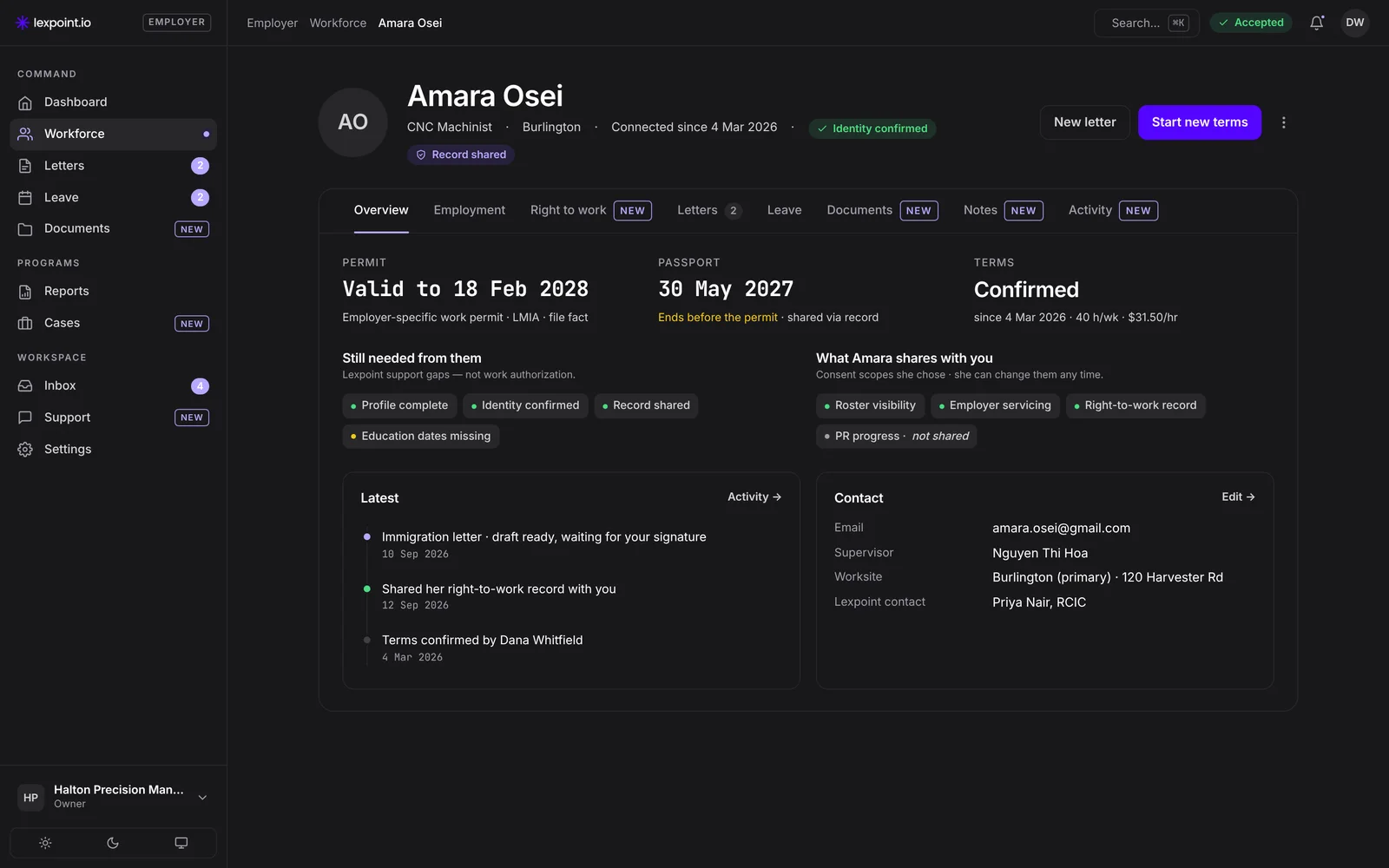Click the Accepted status badge

click(x=1251, y=23)
